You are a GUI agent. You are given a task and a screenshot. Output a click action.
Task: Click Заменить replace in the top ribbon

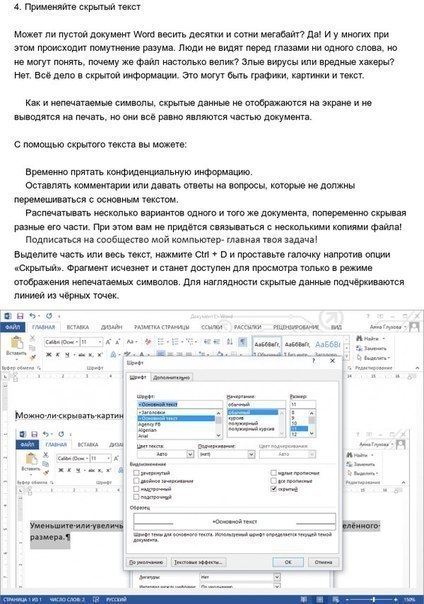tap(371, 348)
